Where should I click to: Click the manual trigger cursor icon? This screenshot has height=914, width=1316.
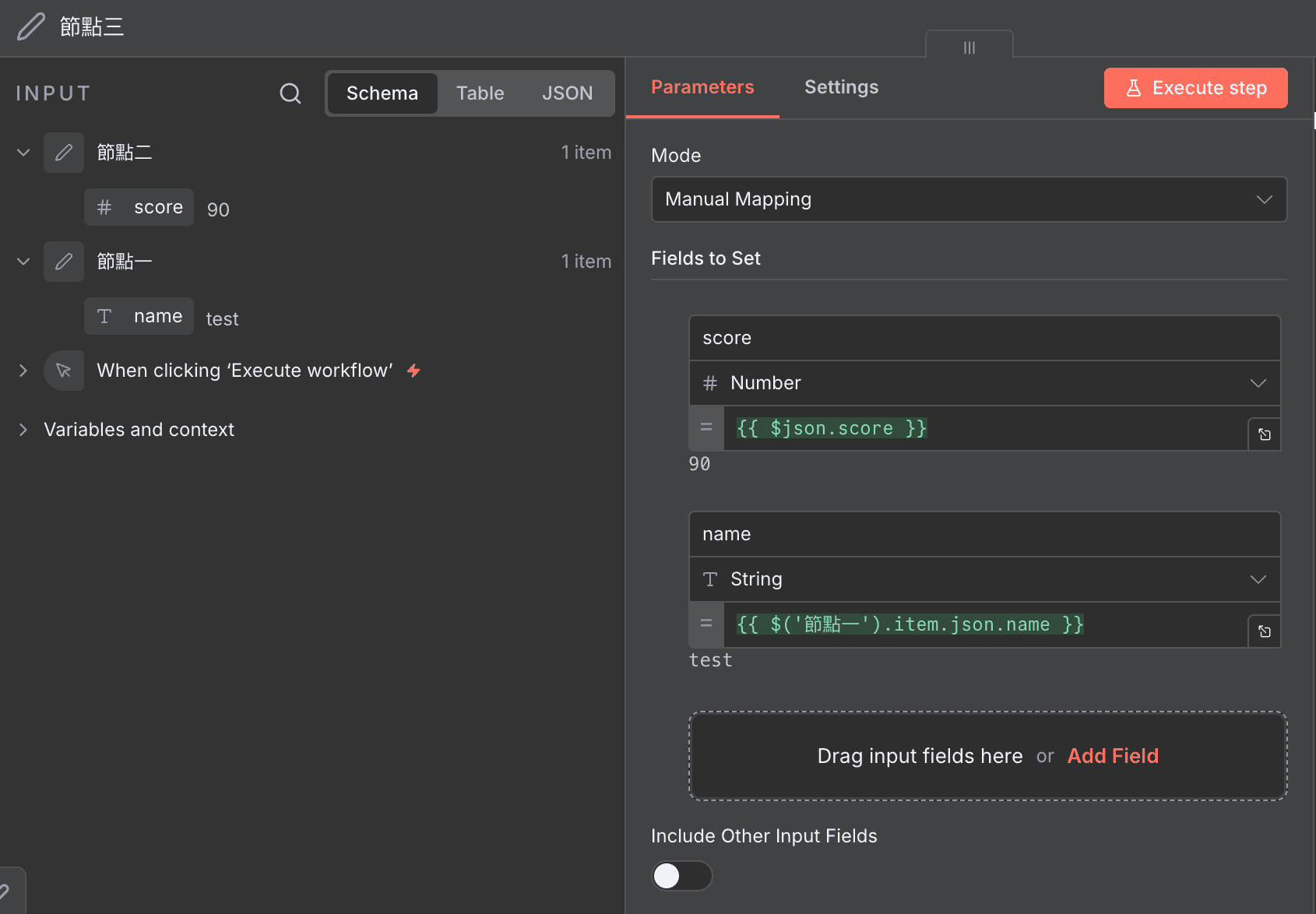click(64, 371)
